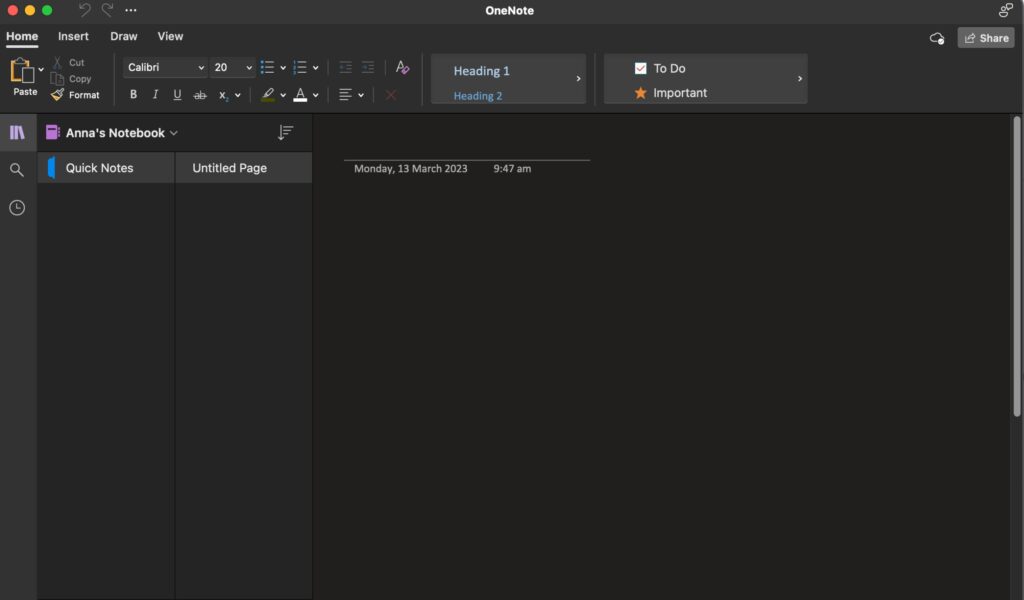Insert a bulleted list

(267, 67)
